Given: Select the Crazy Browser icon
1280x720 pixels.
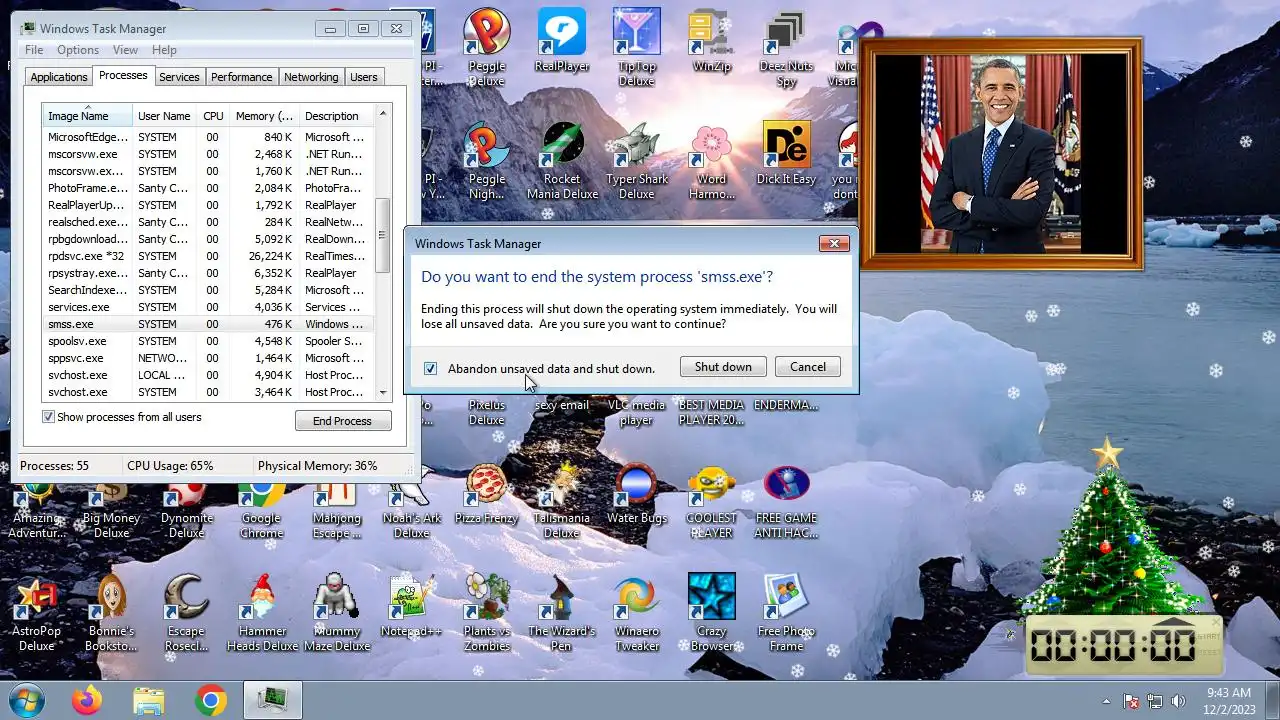Looking at the screenshot, I should tap(712, 613).
